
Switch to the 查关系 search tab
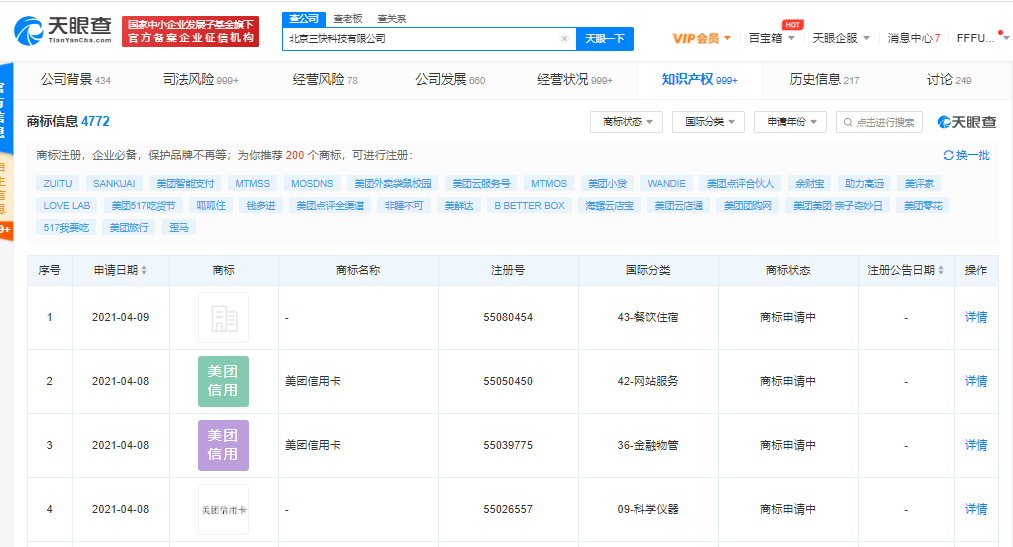click(x=392, y=19)
